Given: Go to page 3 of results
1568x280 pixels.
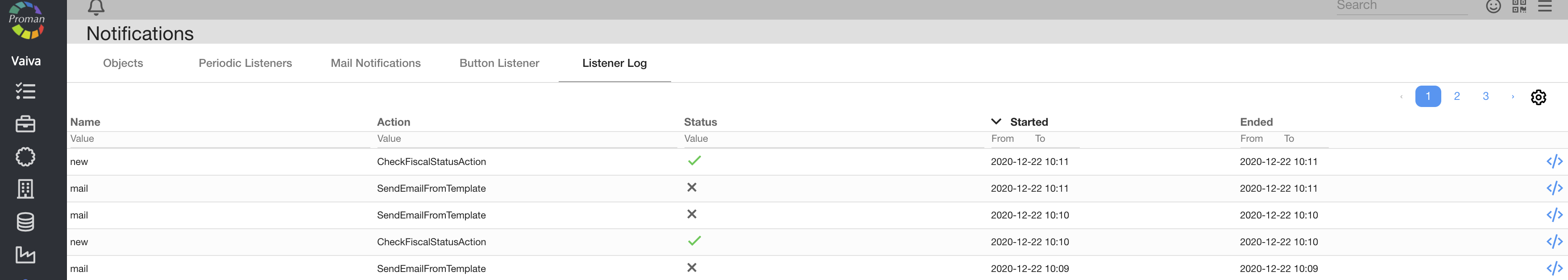Looking at the screenshot, I should pyautogui.click(x=1485, y=96).
